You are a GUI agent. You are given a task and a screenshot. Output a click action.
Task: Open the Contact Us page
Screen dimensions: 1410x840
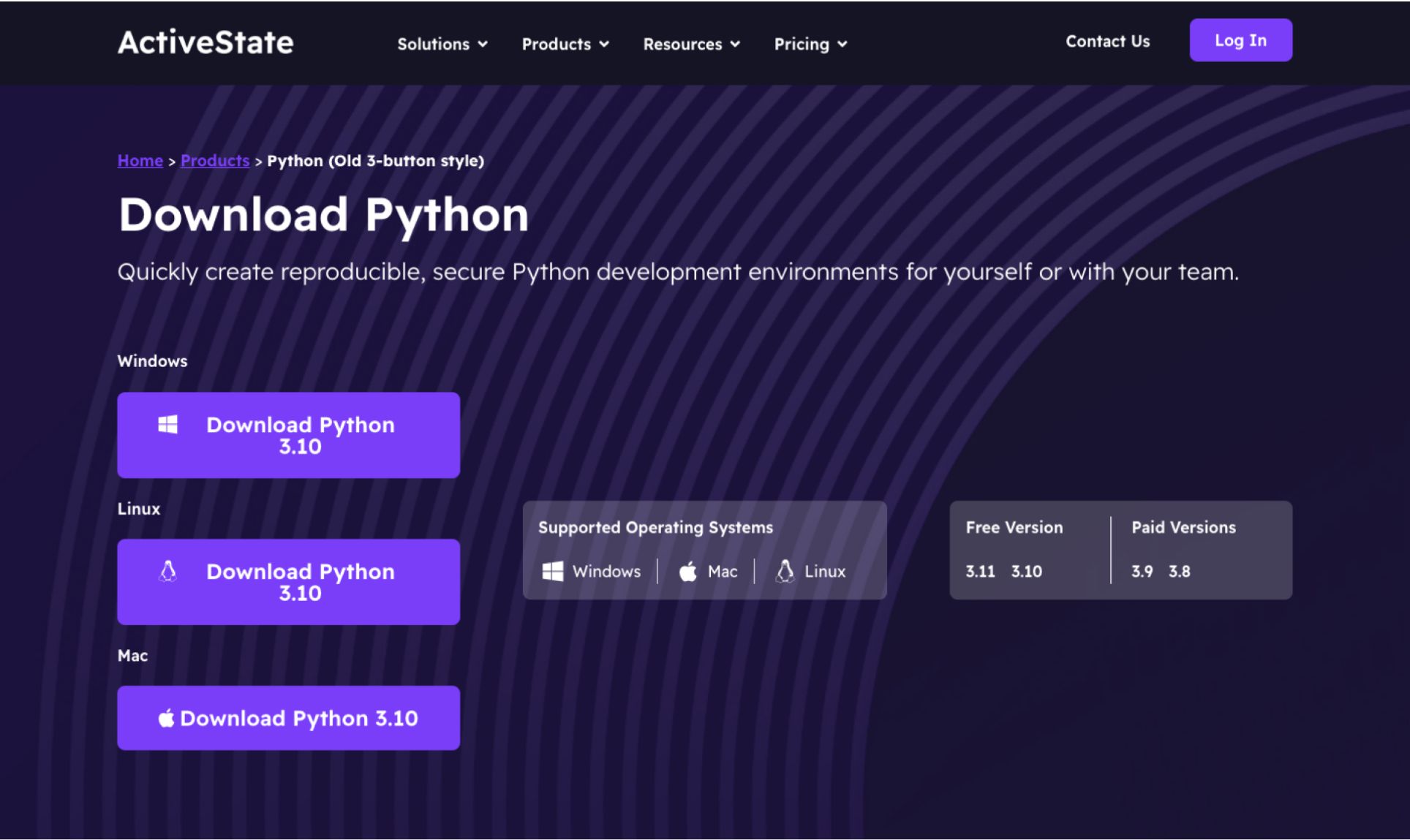click(1107, 41)
